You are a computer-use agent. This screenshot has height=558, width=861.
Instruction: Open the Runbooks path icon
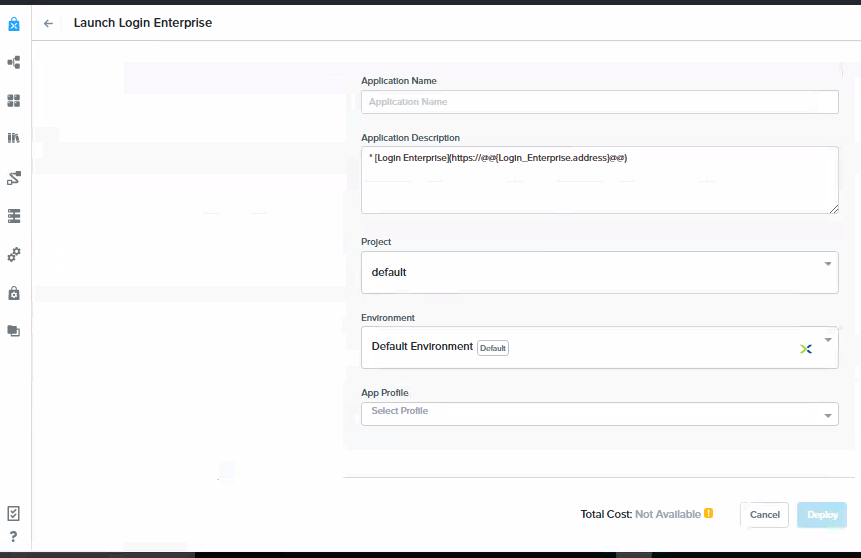pos(14,178)
